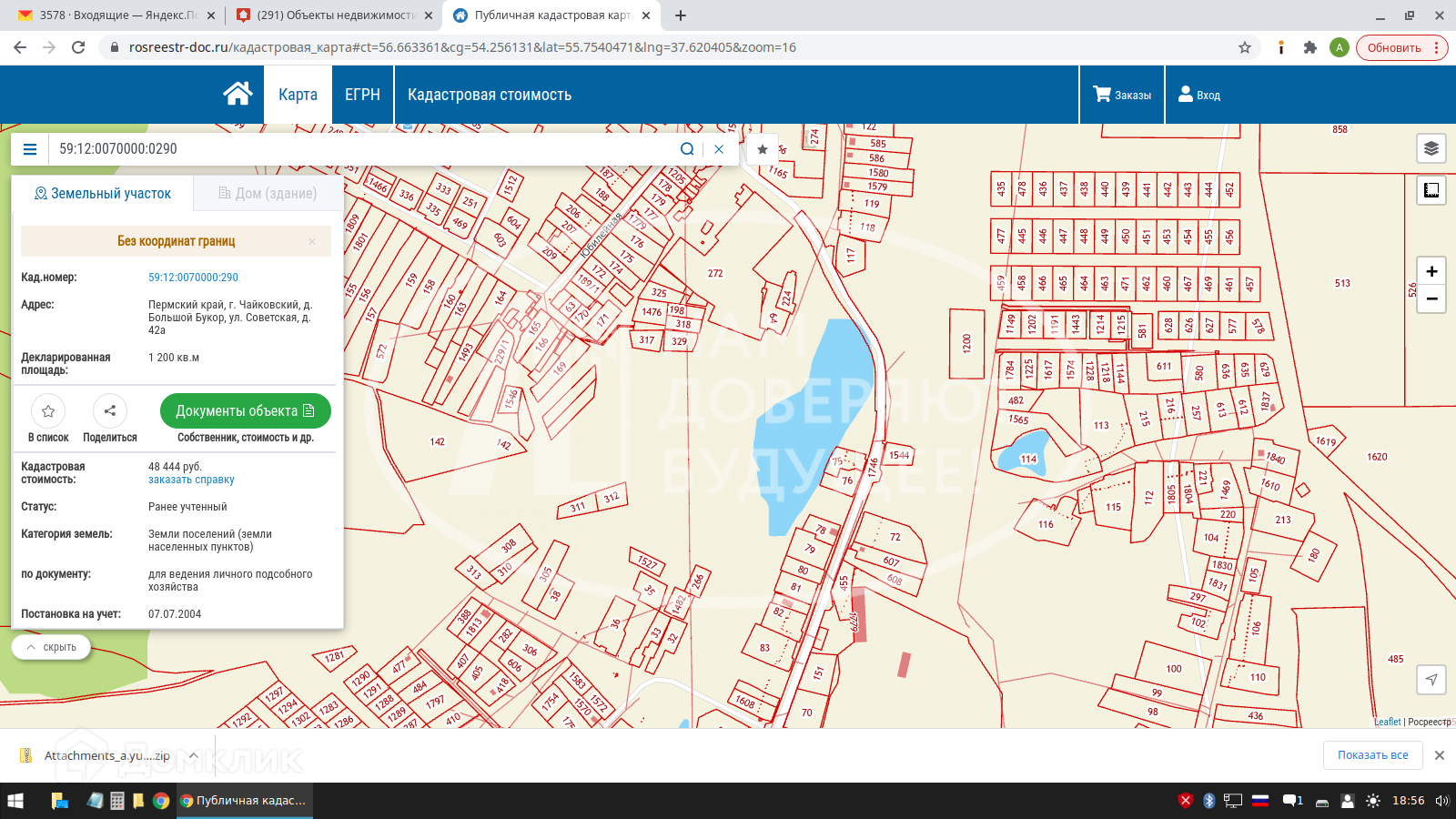Click the green 'Документы объекта' button
Image resolution: width=1456 pixels, height=819 pixels.
tap(245, 411)
